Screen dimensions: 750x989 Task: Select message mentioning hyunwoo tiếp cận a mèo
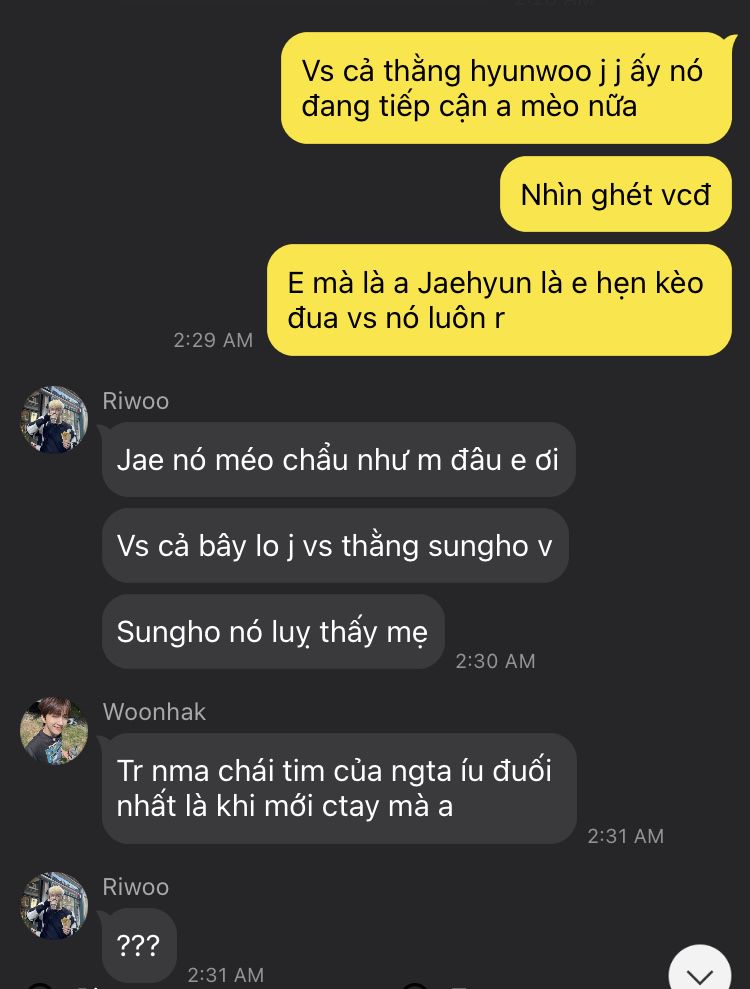[507, 88]
